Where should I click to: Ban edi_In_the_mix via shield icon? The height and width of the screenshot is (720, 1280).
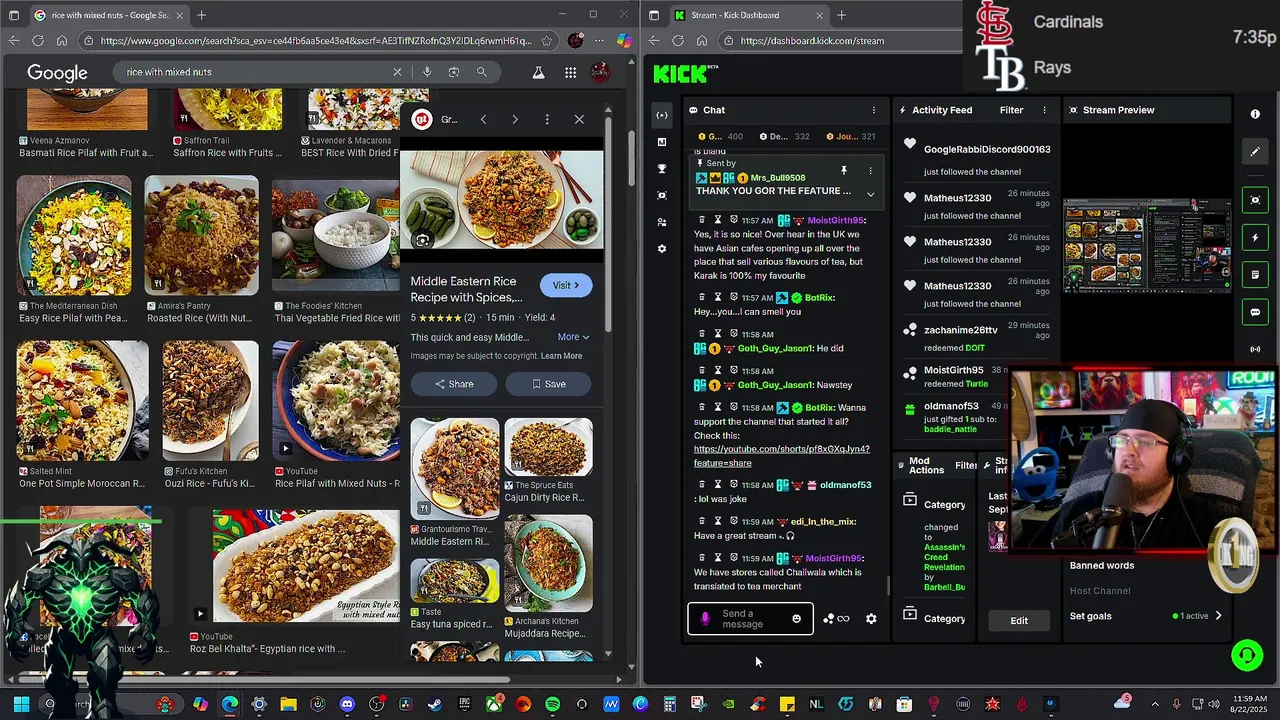coord(733,521)
